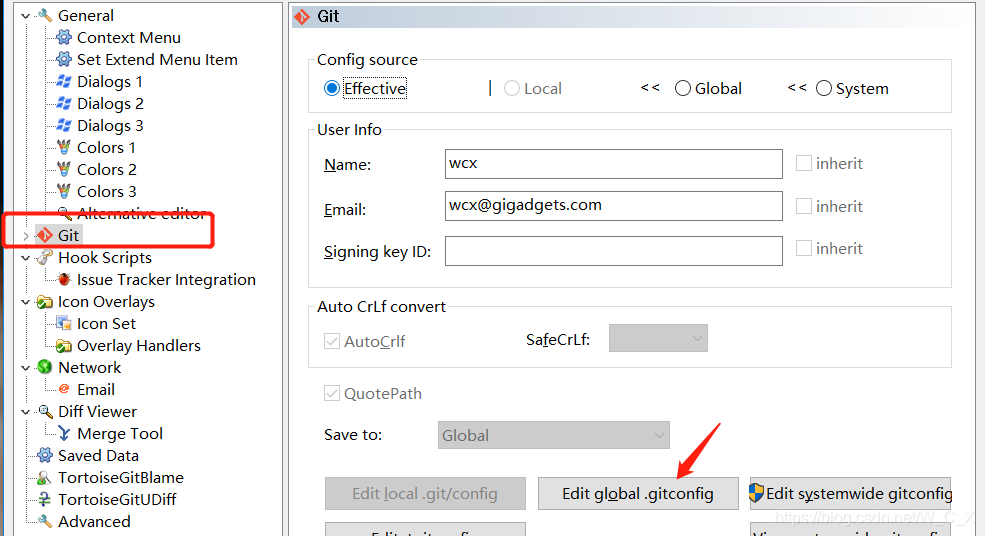Click the Icon Set icon
The height and width of the screenshot is (536, 985).
coord(63,323)
